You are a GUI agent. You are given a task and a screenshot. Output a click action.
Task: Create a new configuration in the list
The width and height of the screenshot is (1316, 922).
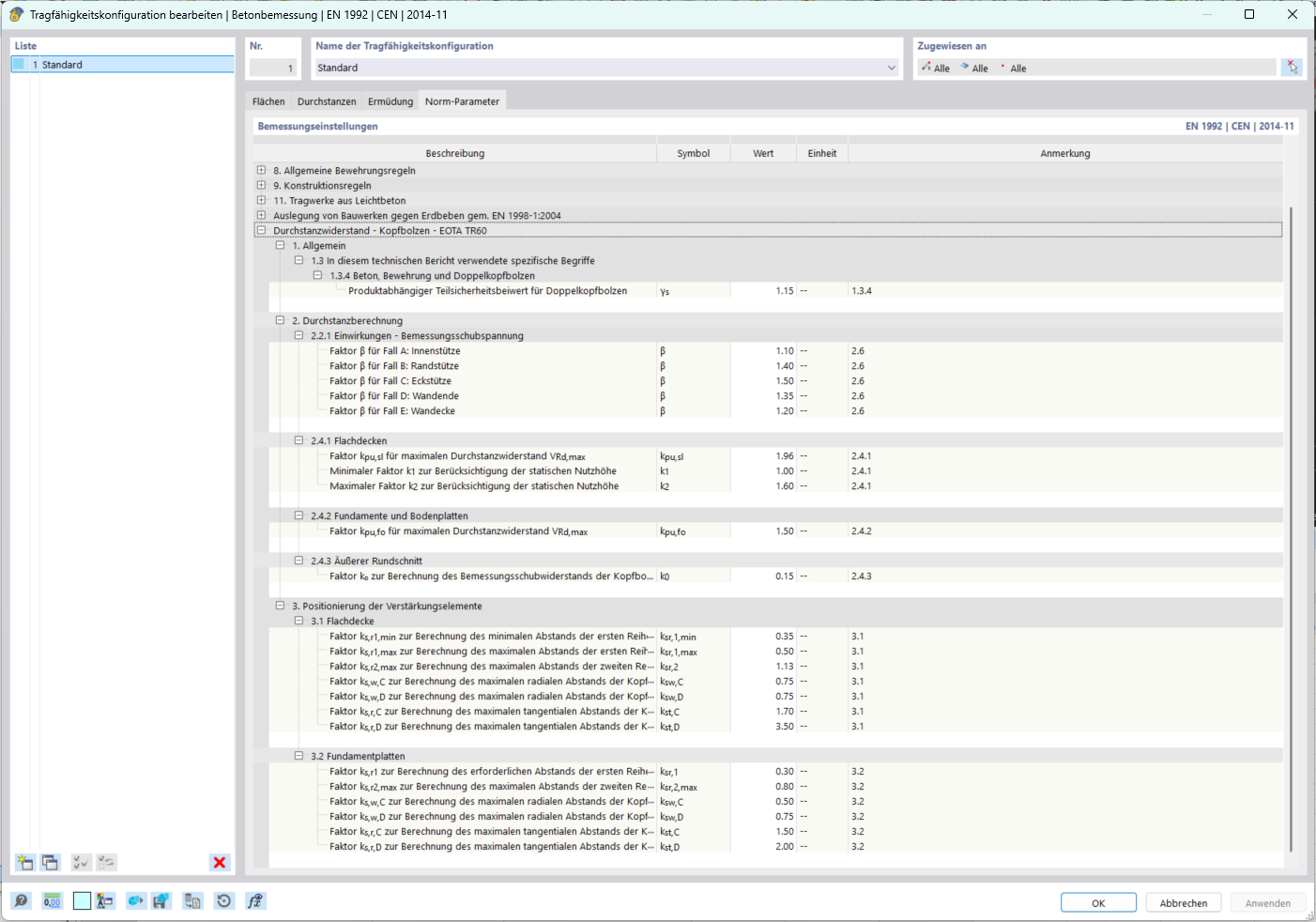coord(25,862)
